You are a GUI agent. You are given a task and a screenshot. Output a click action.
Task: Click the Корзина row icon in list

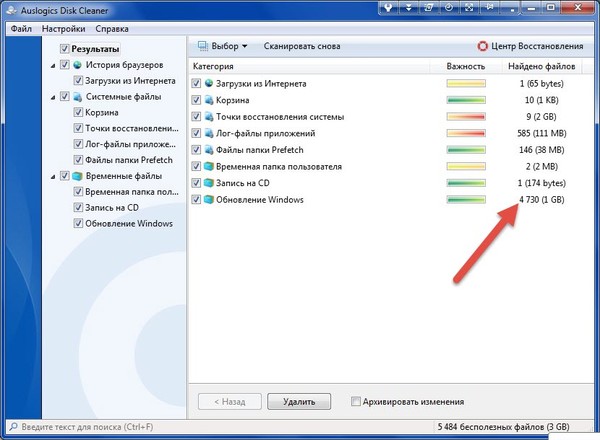point(209,100)
